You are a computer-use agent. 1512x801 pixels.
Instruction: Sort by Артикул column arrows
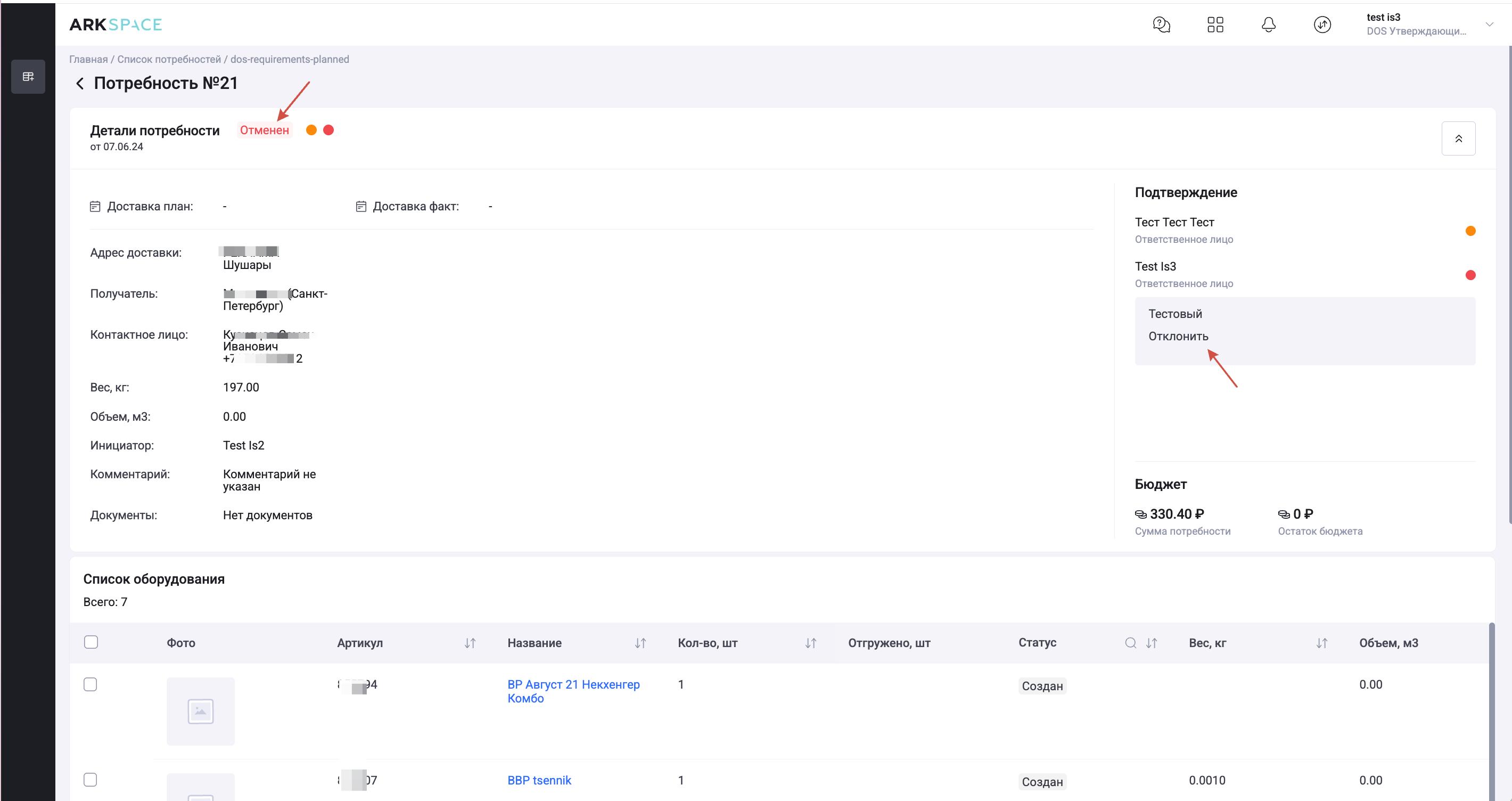pyautogui.click(x=470, y=643)
